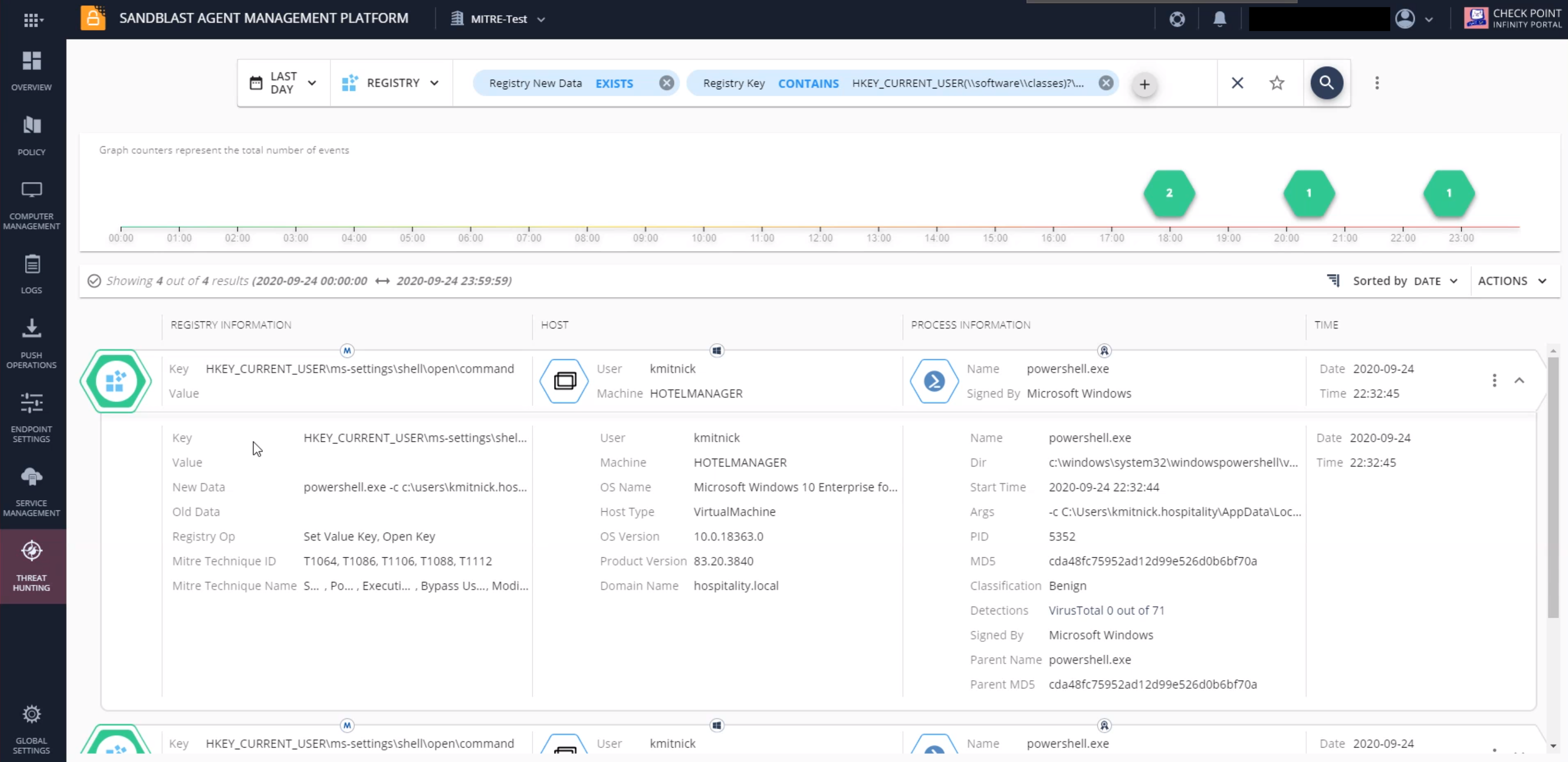Click the first result registry hexagon icon

(x=116, y=381)
